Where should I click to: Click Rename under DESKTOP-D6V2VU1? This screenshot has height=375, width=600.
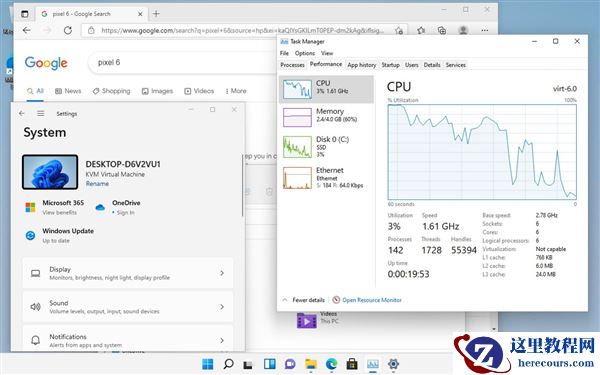pos(97,184)
